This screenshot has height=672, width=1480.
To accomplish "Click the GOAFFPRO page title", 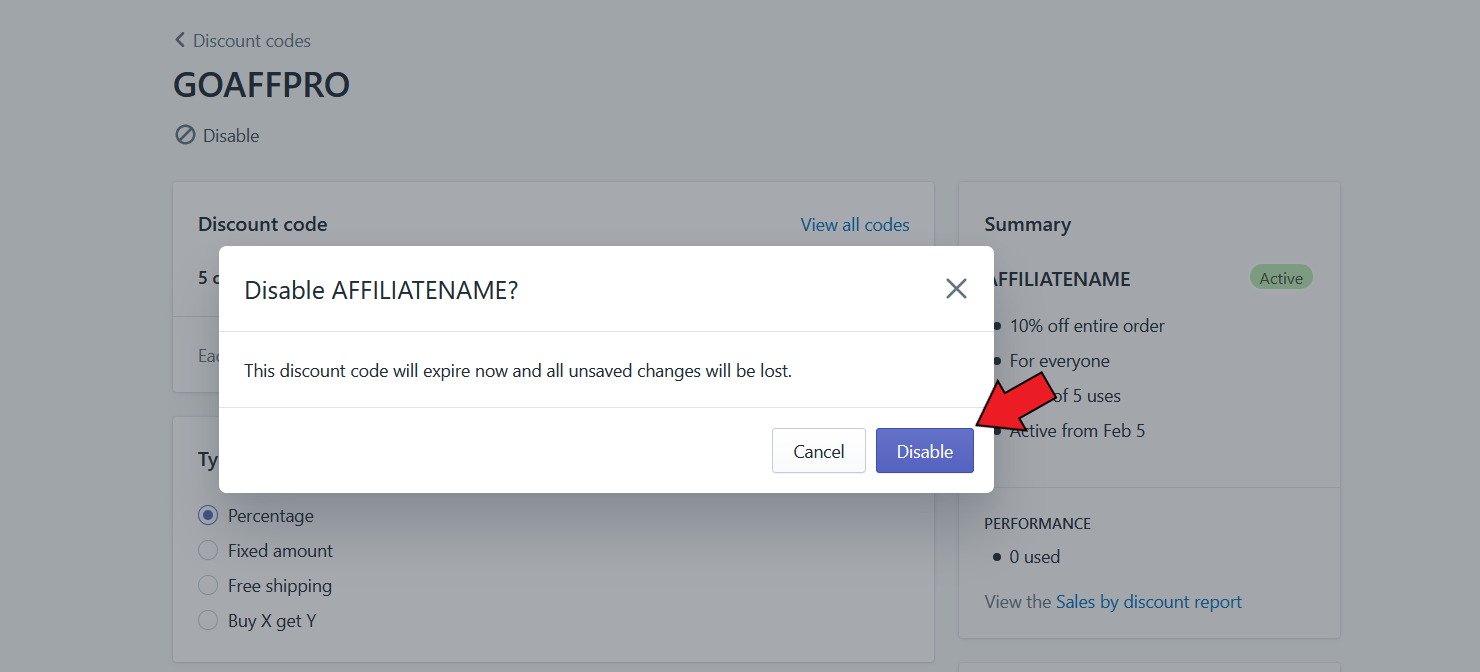I will coord(261,84).
